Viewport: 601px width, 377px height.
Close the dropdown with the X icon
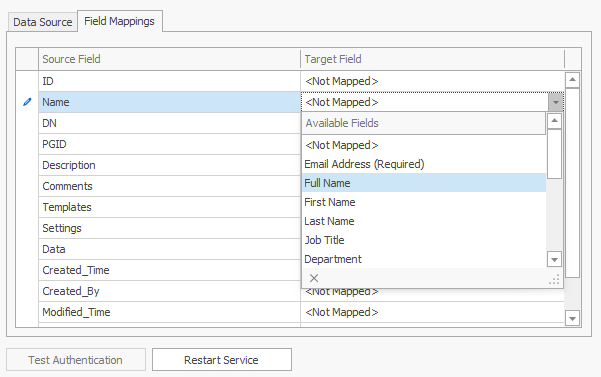[314, 278]
